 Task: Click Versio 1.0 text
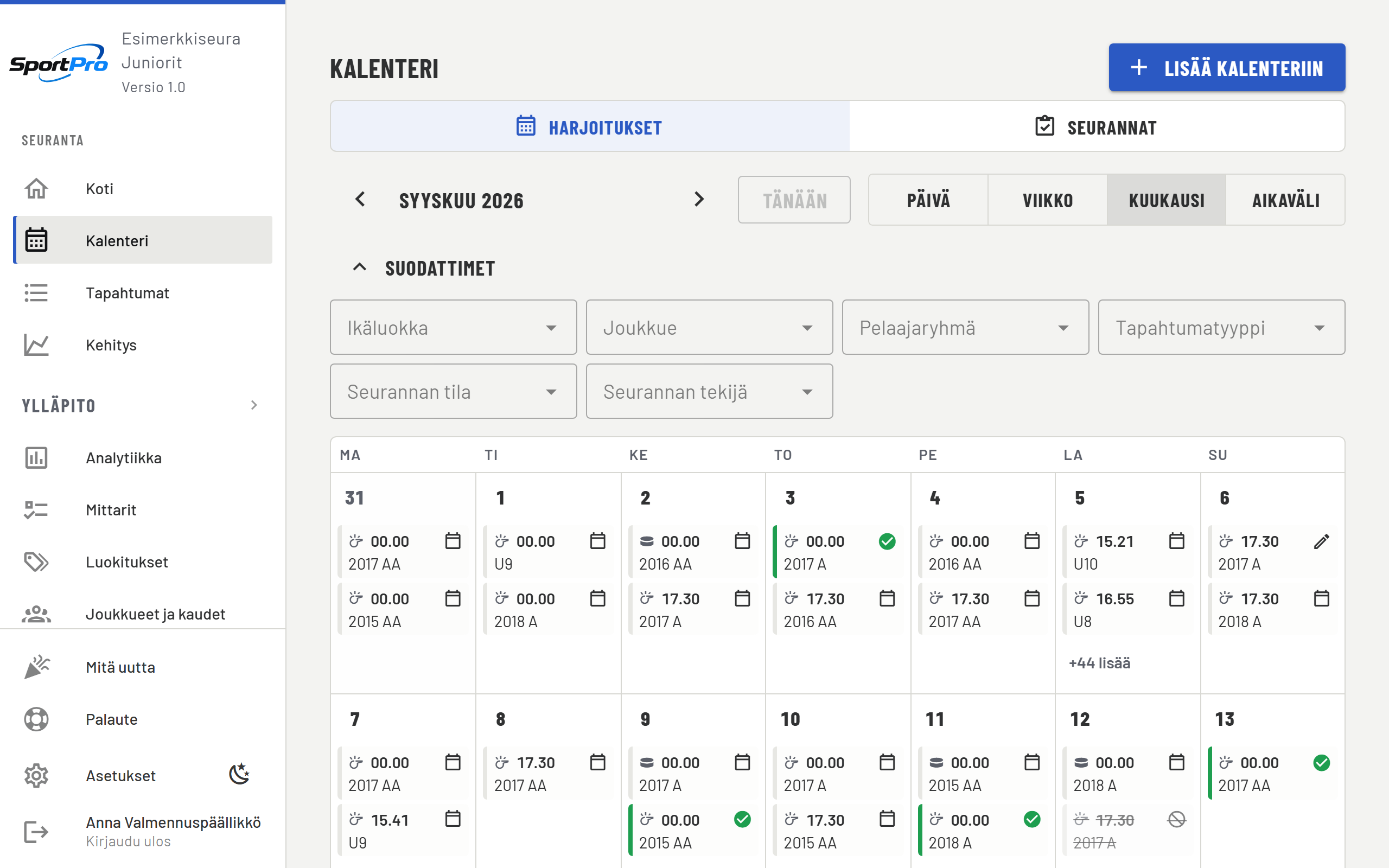[x=153, y=87]
